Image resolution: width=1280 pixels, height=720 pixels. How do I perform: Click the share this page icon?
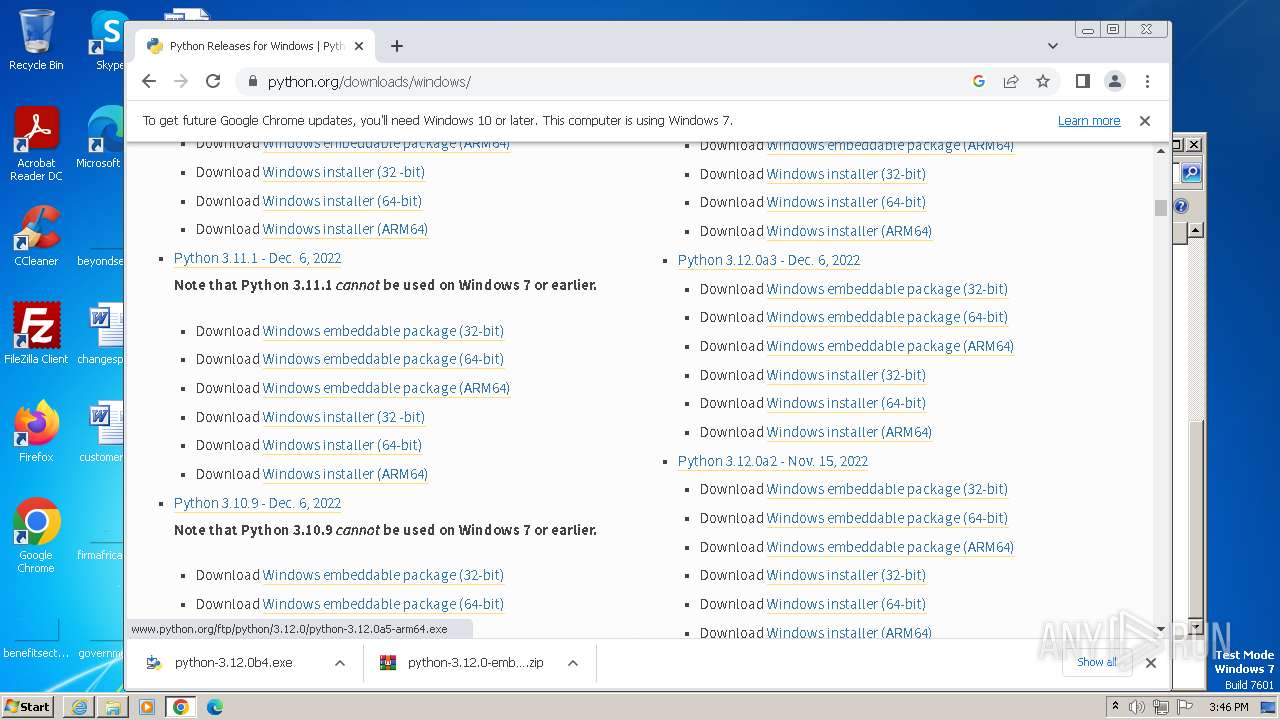point(1011,82)
